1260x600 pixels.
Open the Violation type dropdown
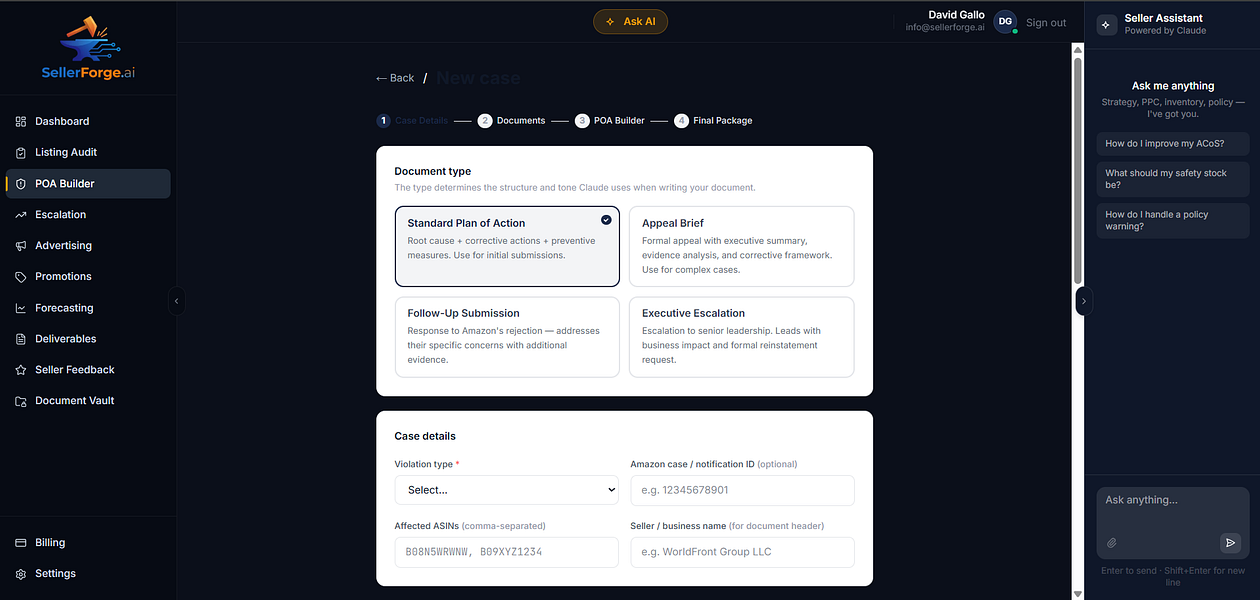[x=507, y=490]
